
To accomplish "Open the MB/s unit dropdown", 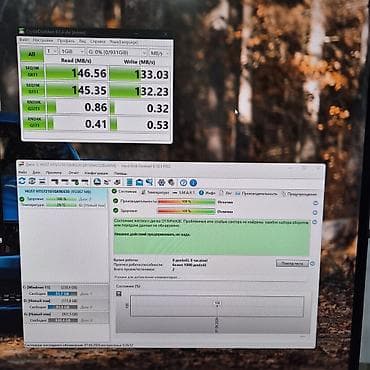I will pos(159,53).
